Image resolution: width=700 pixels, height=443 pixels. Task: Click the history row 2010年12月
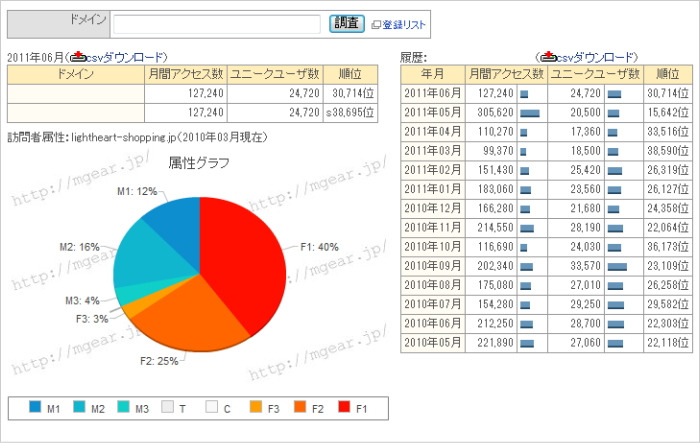[x=546, y=209]
